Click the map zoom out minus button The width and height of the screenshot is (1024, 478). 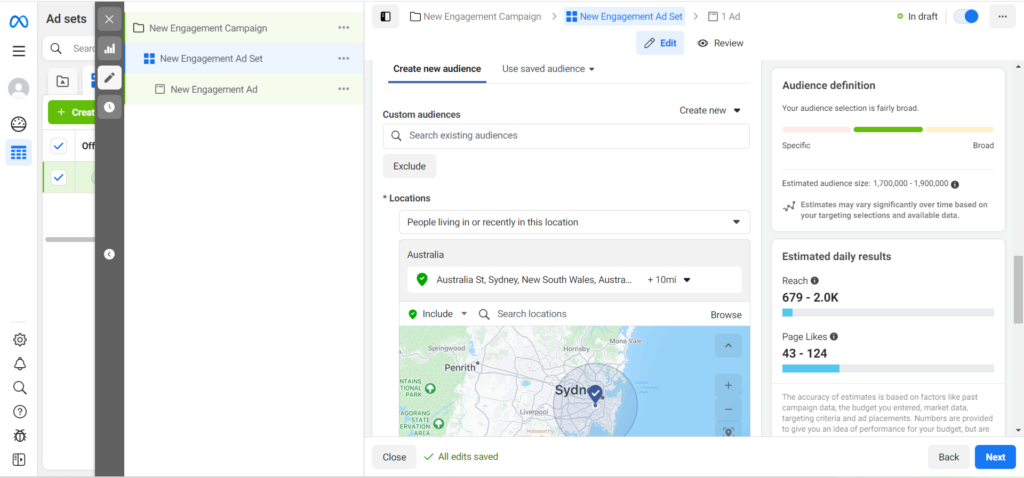click(x=728, y=410)
